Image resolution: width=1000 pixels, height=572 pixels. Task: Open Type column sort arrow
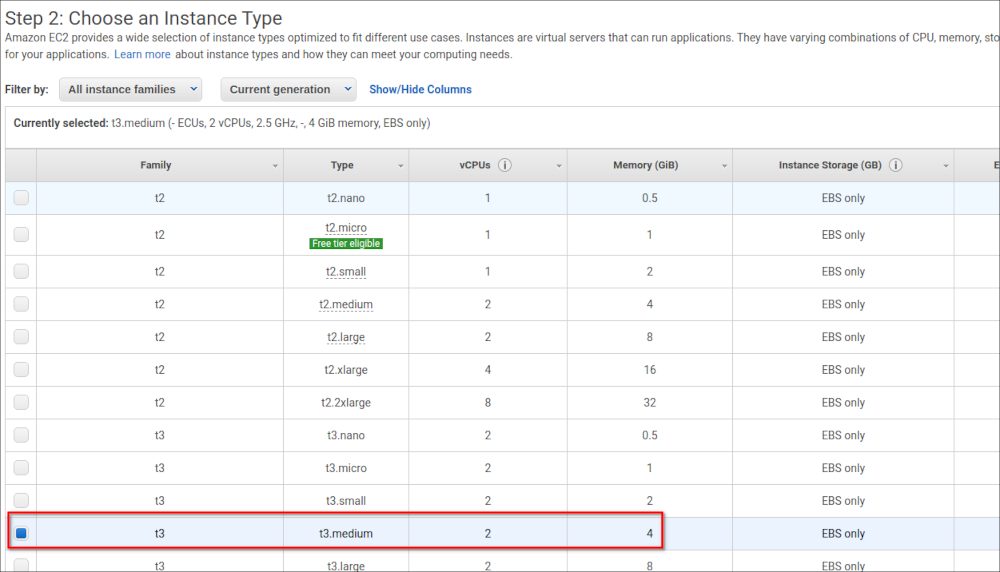pos(401,166)
